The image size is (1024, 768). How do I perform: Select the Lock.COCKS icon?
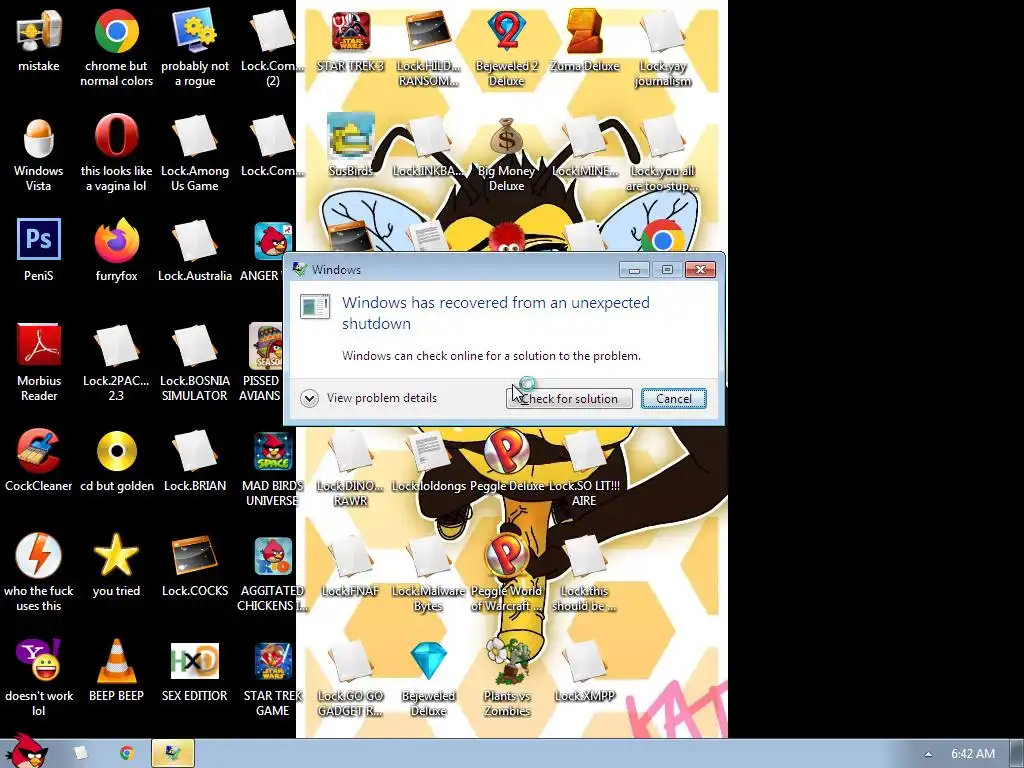[x=195, y=556]
